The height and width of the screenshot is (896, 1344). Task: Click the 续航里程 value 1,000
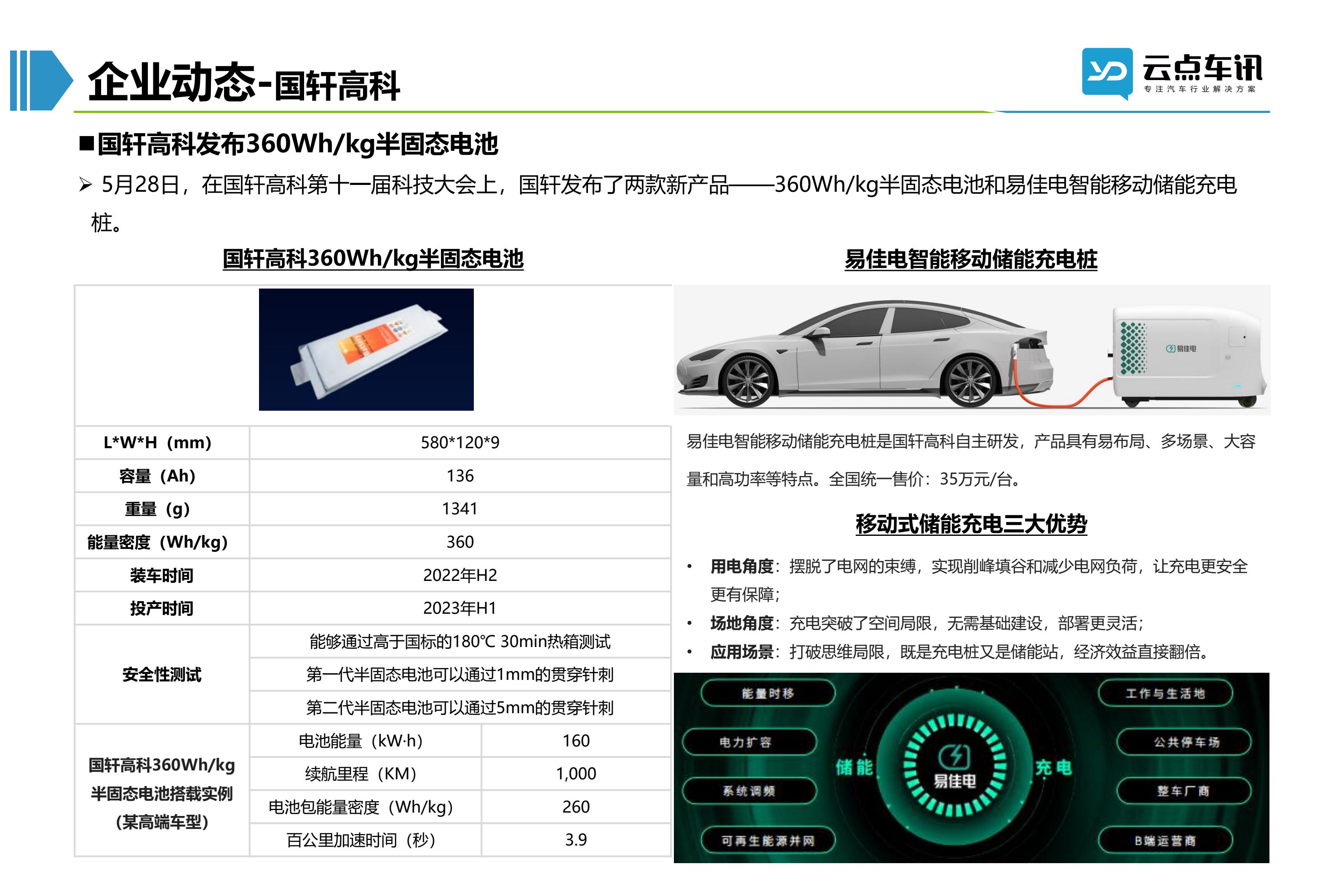click(x=576, y=774)
